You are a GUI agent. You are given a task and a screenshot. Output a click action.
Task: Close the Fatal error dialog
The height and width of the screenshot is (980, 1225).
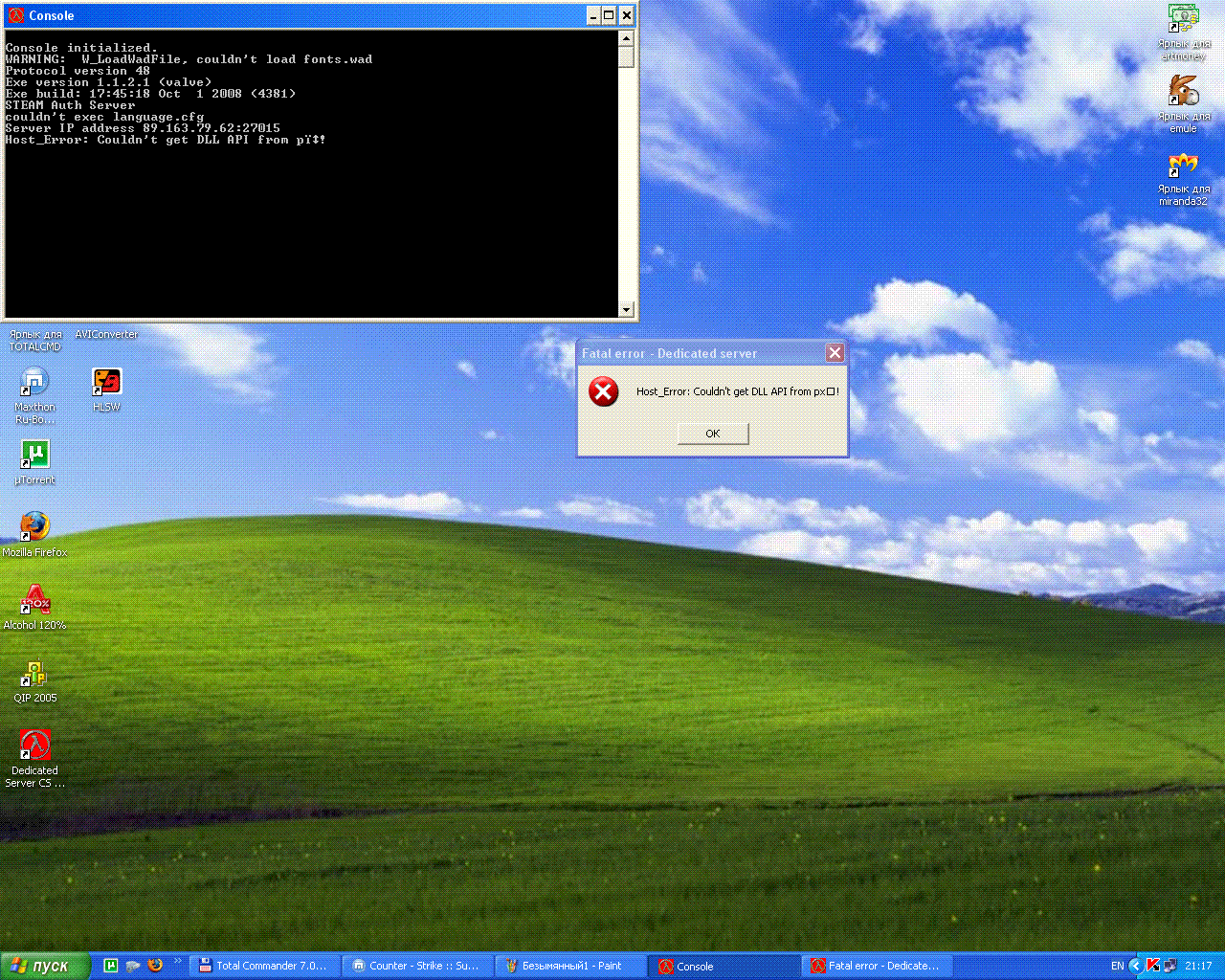[x=835, y=353]
